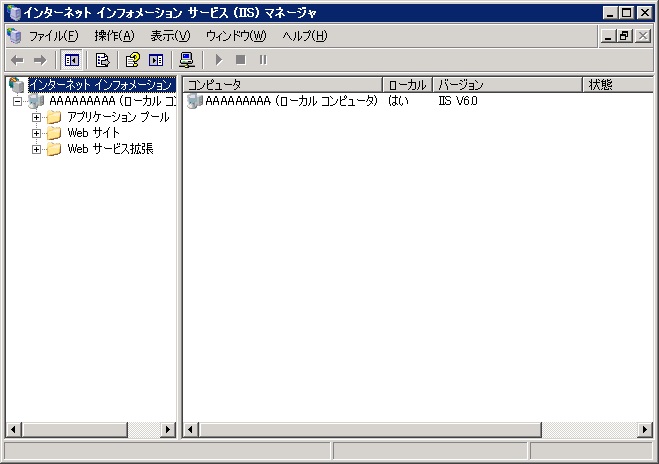Click the Show/Hide Action Pane toolbar icon
This screenshot has width=659, height=464.
pyautogui.click(x=156, y=60)
